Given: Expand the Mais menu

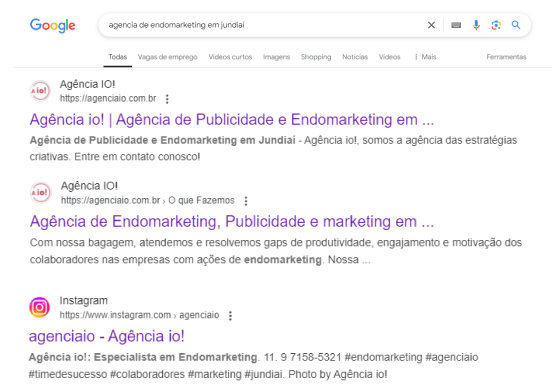Looking at the screenshot, I should [426, 57].
